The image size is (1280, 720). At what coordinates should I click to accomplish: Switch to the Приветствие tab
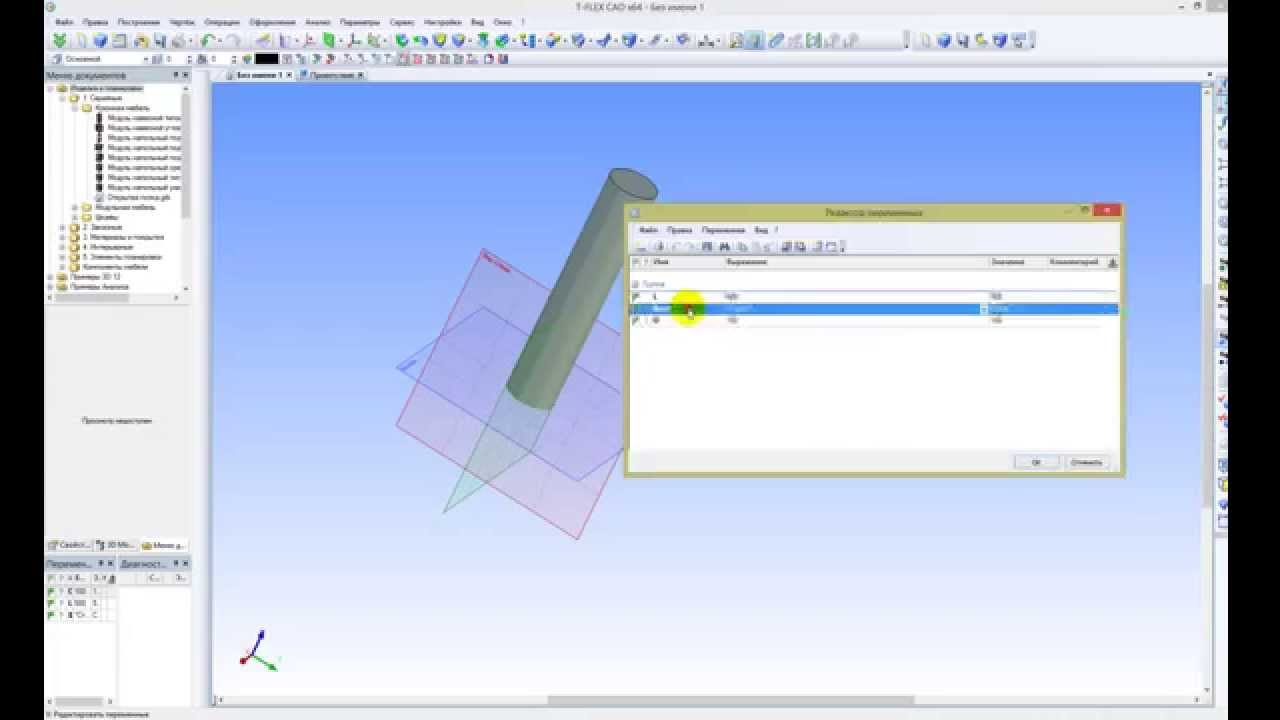click(x=331, y=75)
